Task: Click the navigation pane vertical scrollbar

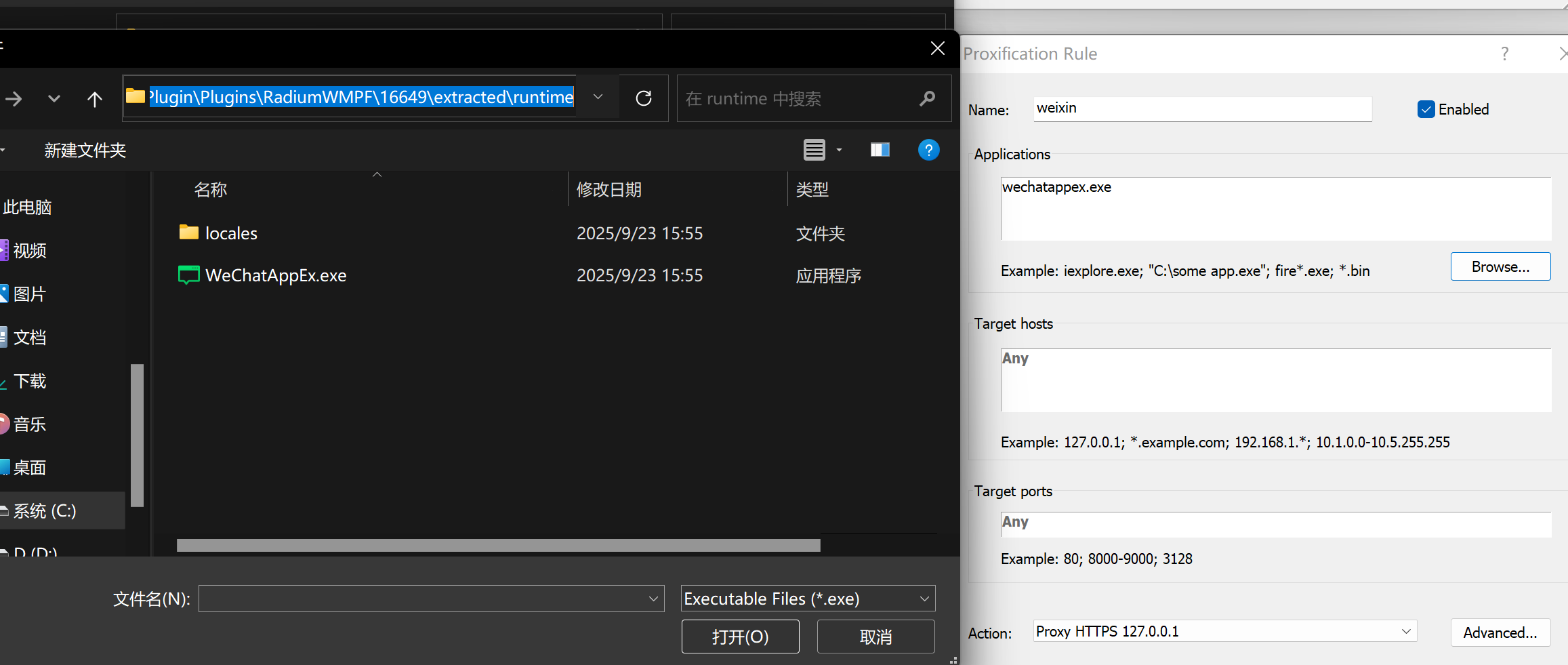Action: (137, 435)
